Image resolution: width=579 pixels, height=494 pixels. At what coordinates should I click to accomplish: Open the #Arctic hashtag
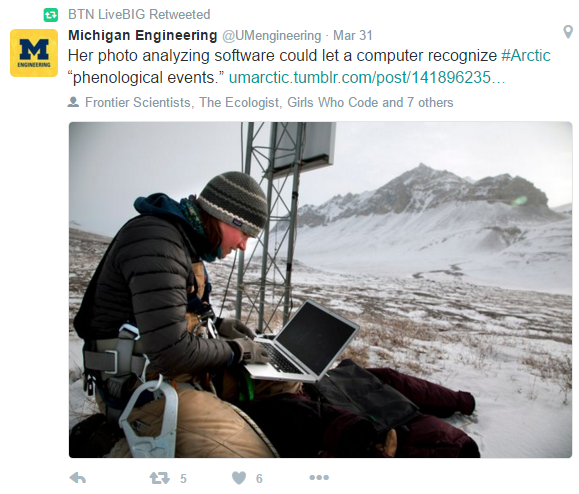pyautogui.click(x=525, y=56)
